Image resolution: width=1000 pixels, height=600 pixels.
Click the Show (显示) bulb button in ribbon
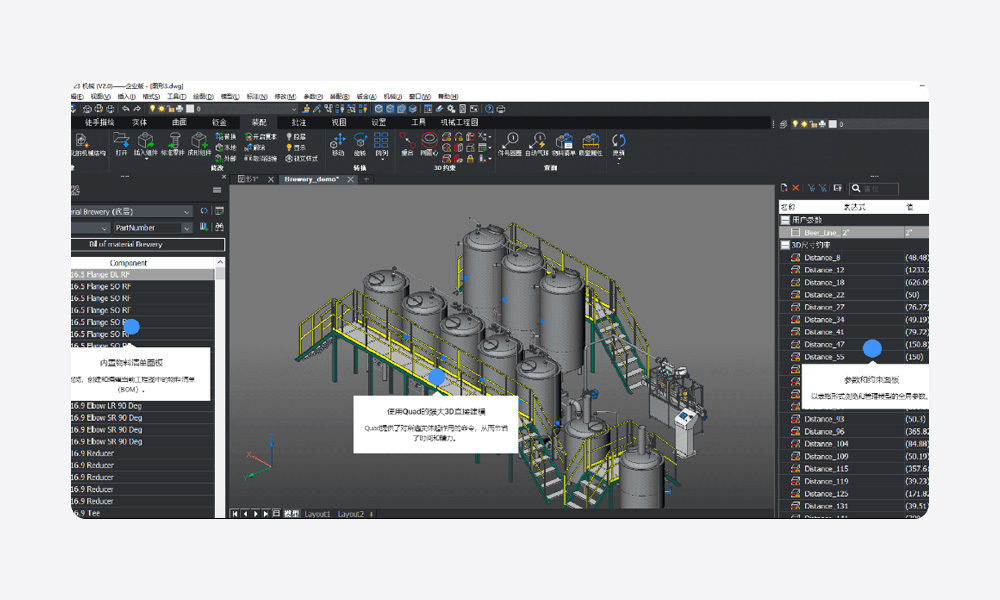click(x=296, y=147)
